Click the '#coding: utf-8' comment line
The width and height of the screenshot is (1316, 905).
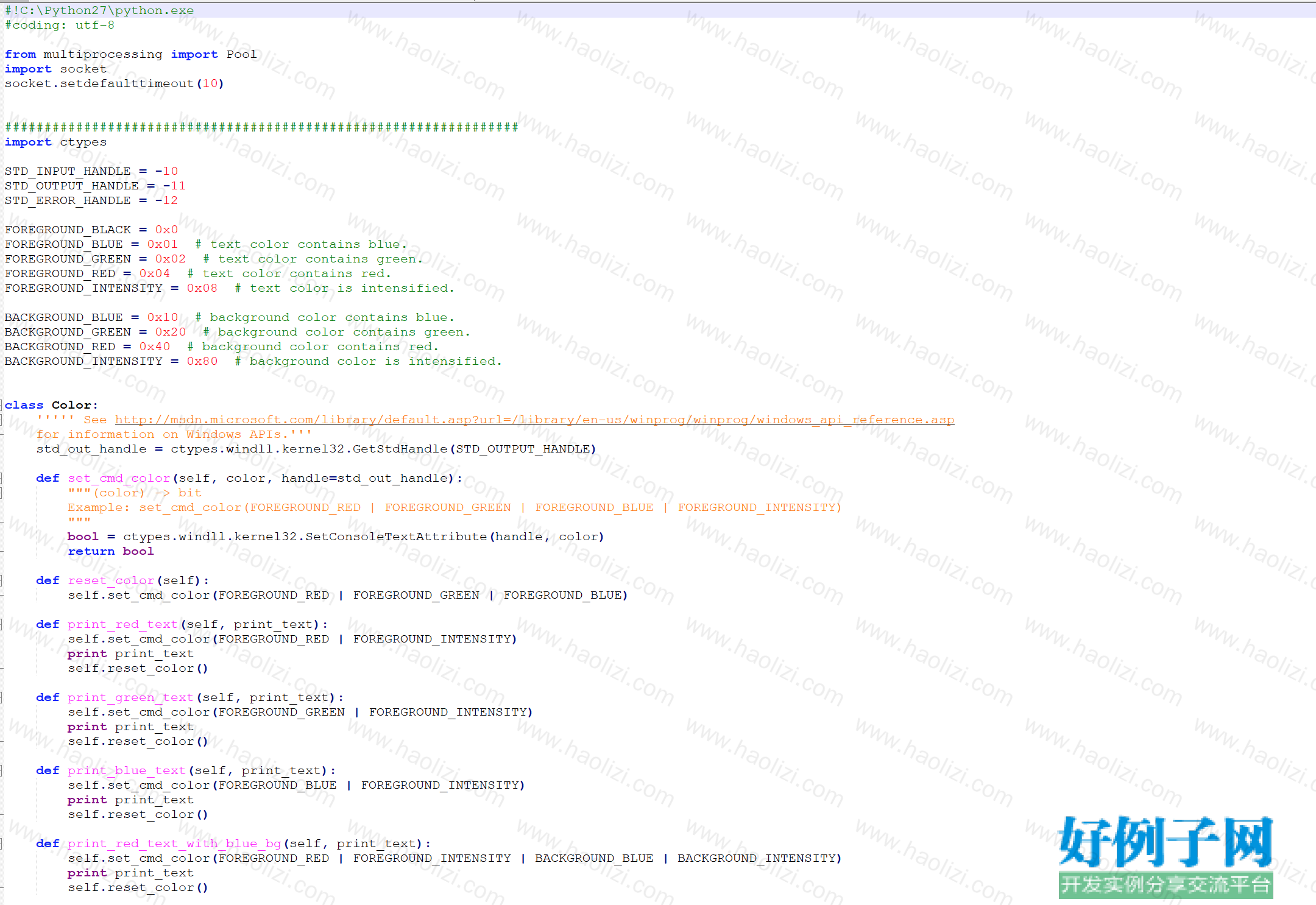(x=60, y=25)
